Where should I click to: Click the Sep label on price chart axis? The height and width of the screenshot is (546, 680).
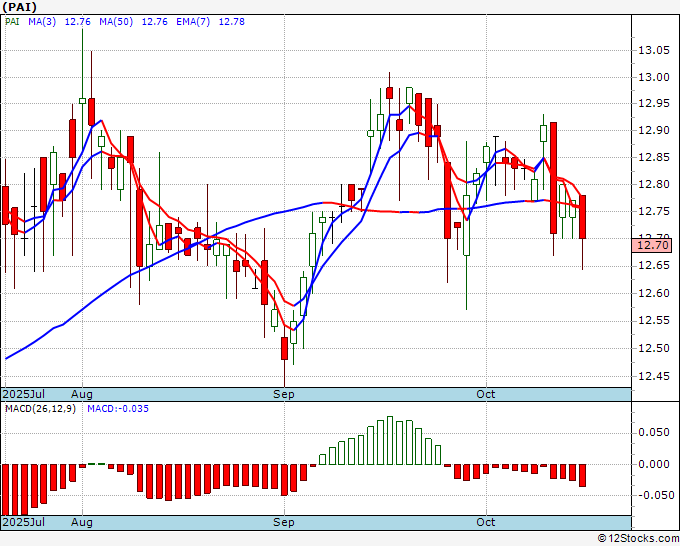[x=284, y=394]
